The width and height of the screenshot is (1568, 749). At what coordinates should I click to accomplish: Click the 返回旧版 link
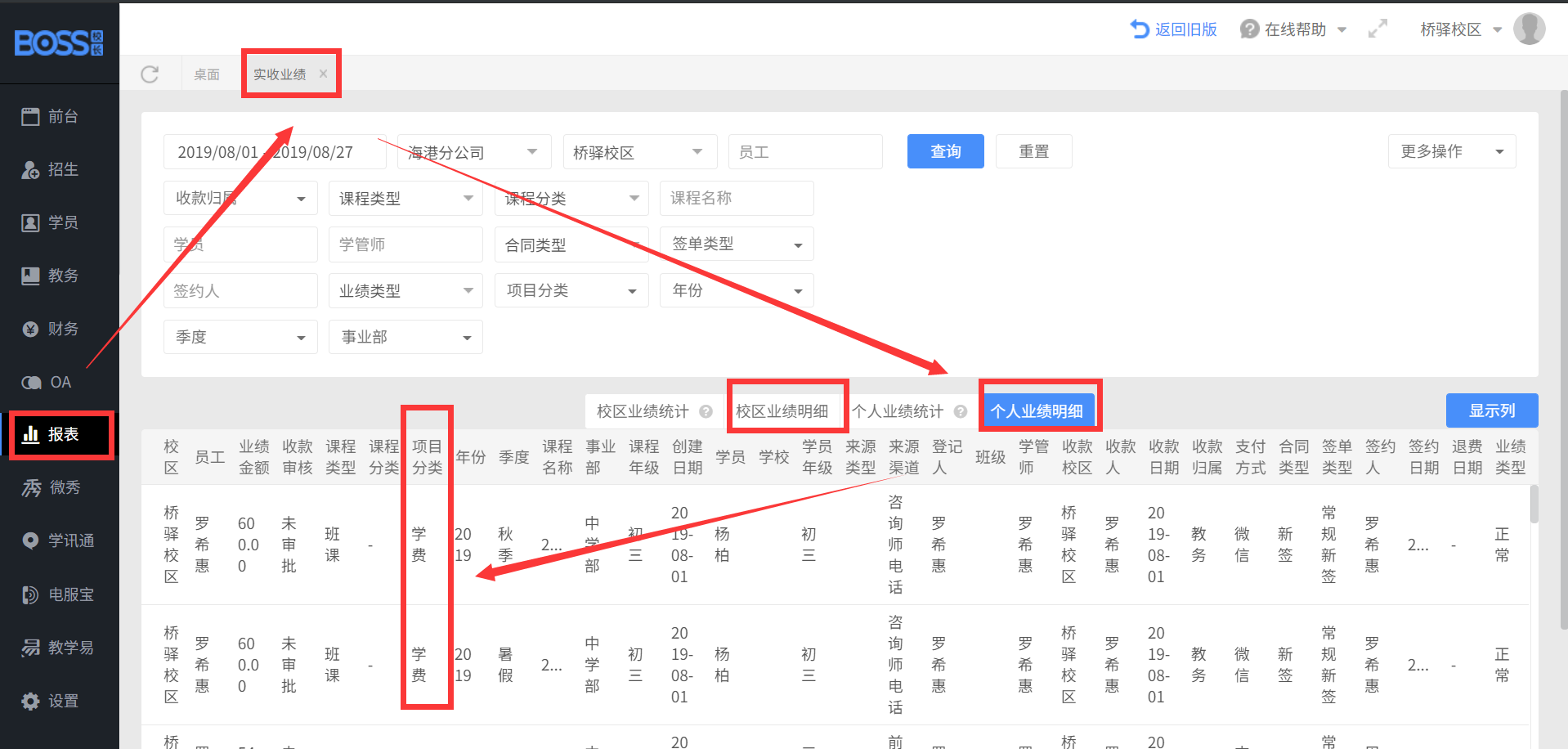pos(1174,29)
